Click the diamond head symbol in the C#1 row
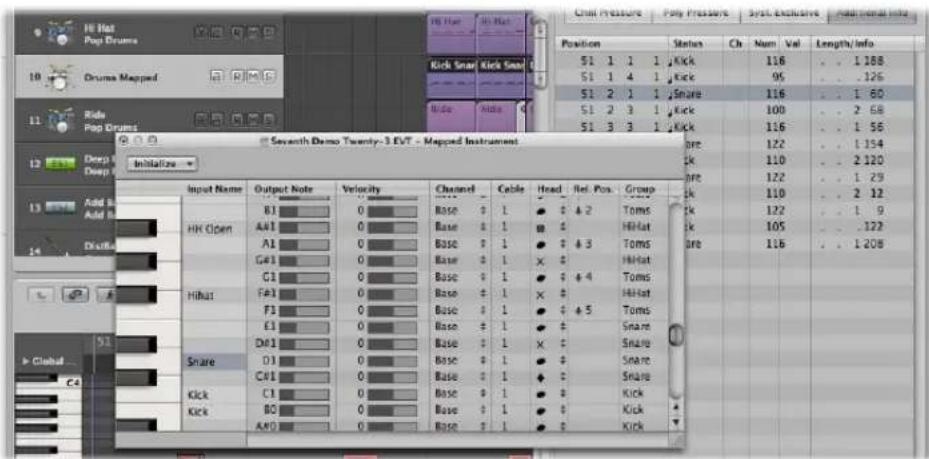 (x=541, y=377)
